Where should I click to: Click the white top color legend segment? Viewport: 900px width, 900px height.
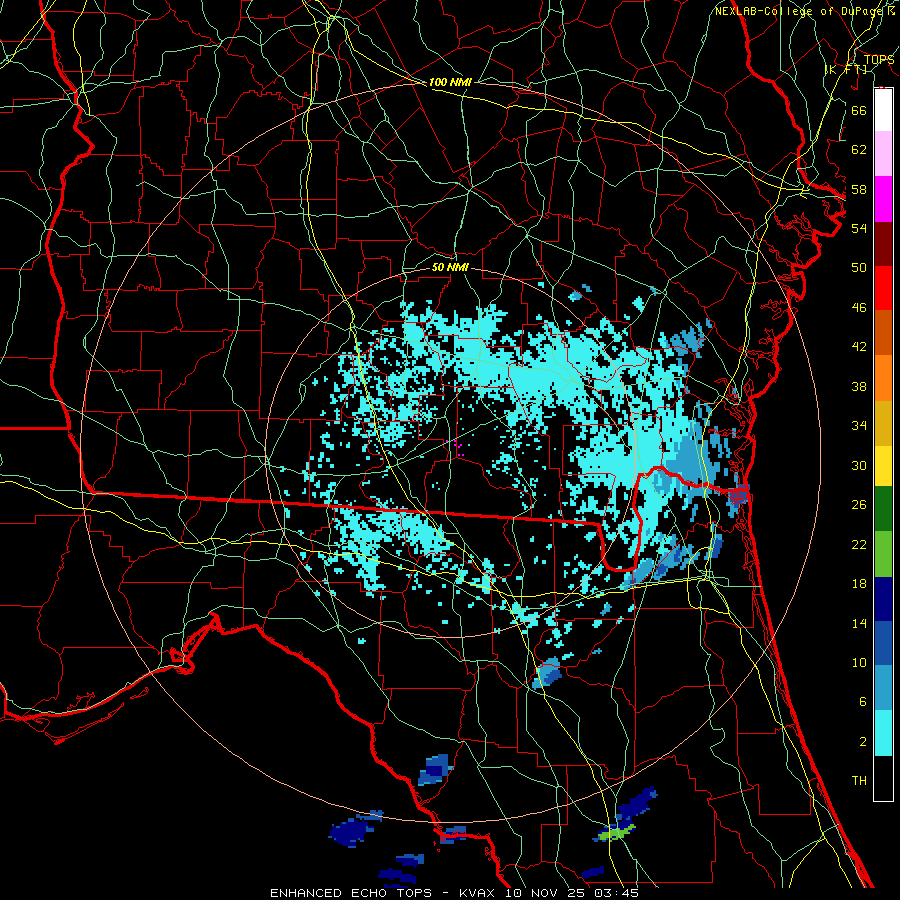click(883, 110)
